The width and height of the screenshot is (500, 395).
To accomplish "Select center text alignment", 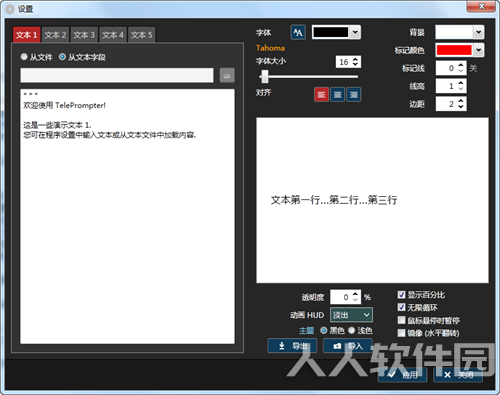I will (x=337, y=95).
